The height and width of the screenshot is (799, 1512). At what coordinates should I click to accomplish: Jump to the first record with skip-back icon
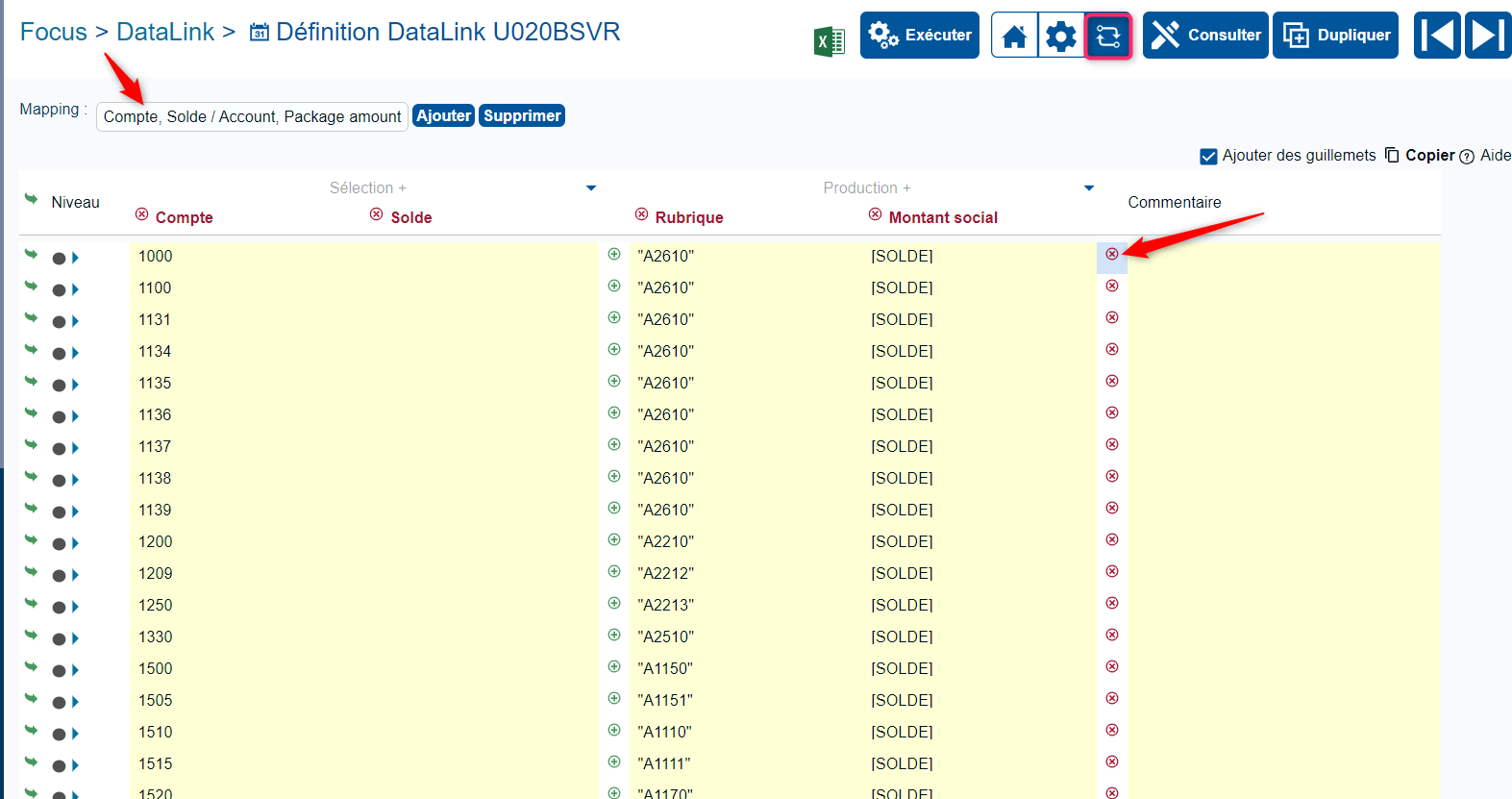tap(1437, 36)
